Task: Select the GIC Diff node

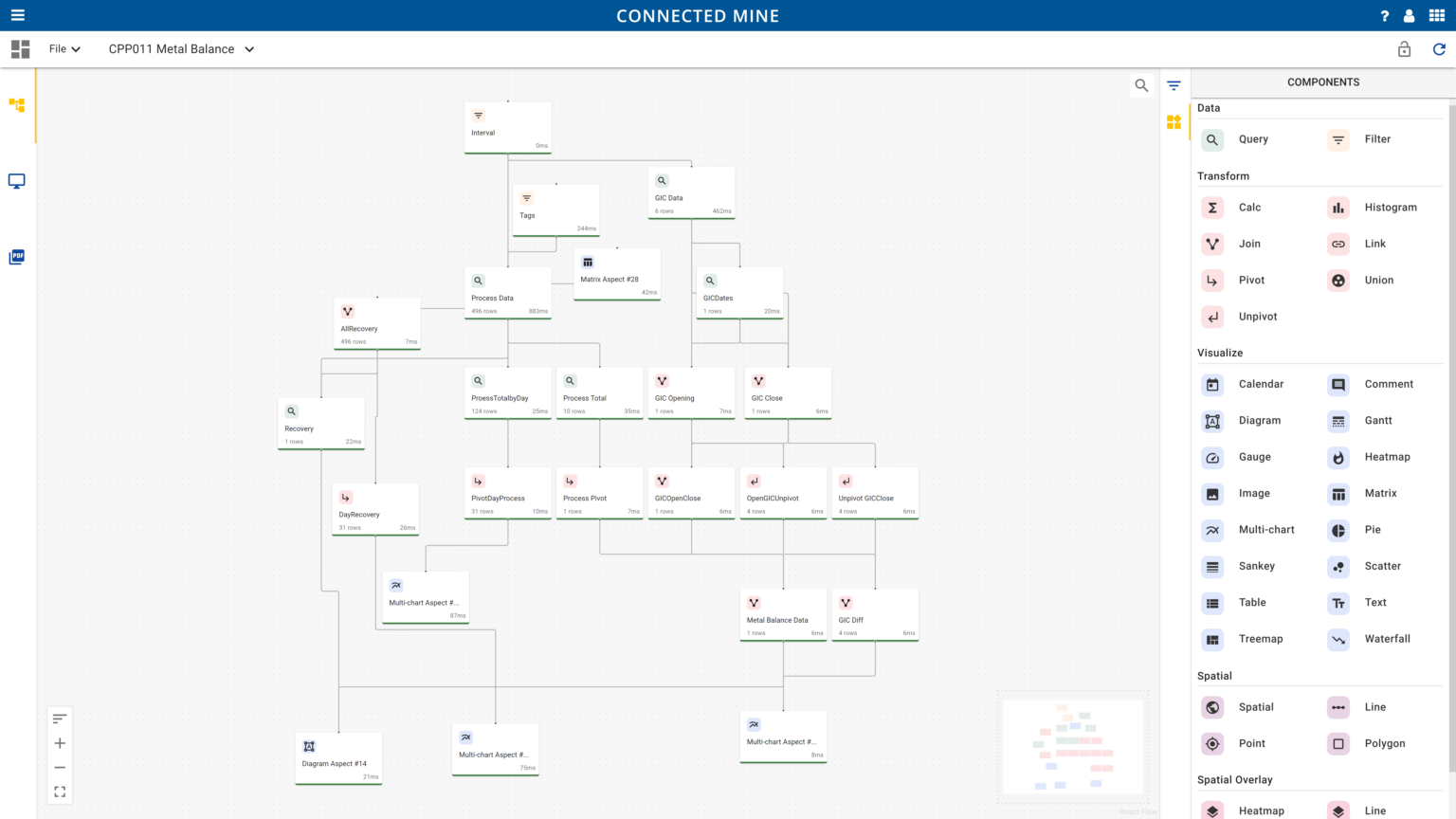Action: pos(875,614)
